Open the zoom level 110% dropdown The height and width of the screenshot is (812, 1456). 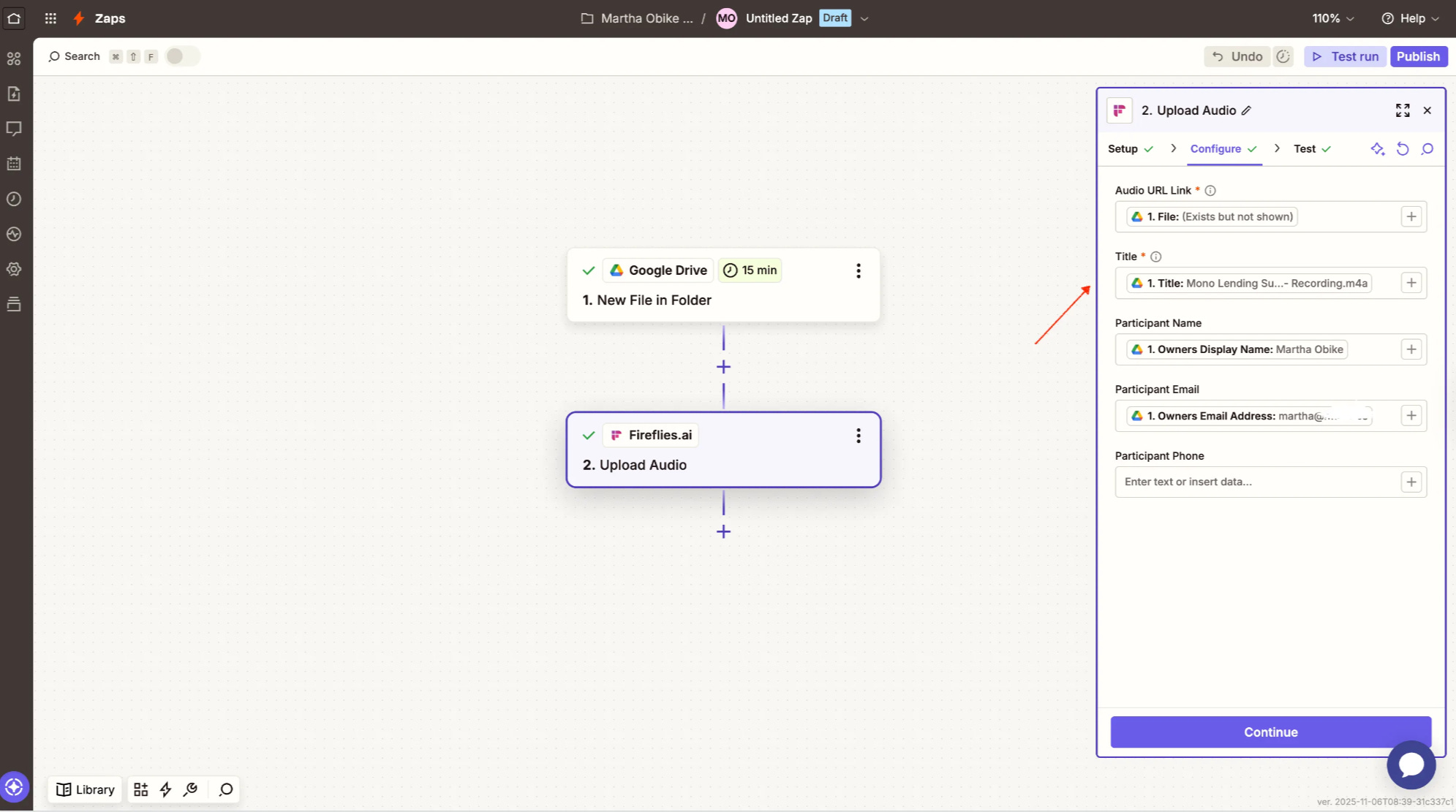coord(1333,18)
